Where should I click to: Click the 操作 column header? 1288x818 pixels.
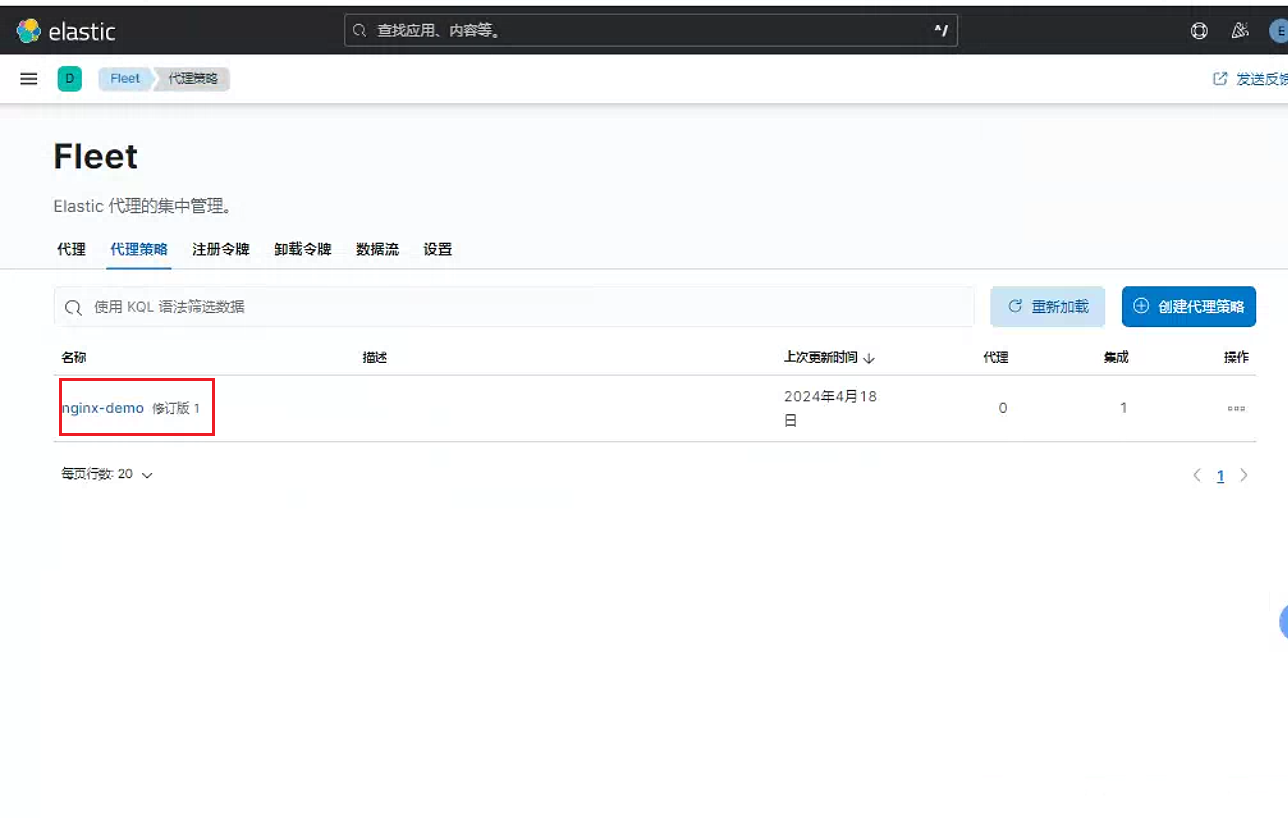1236,357
